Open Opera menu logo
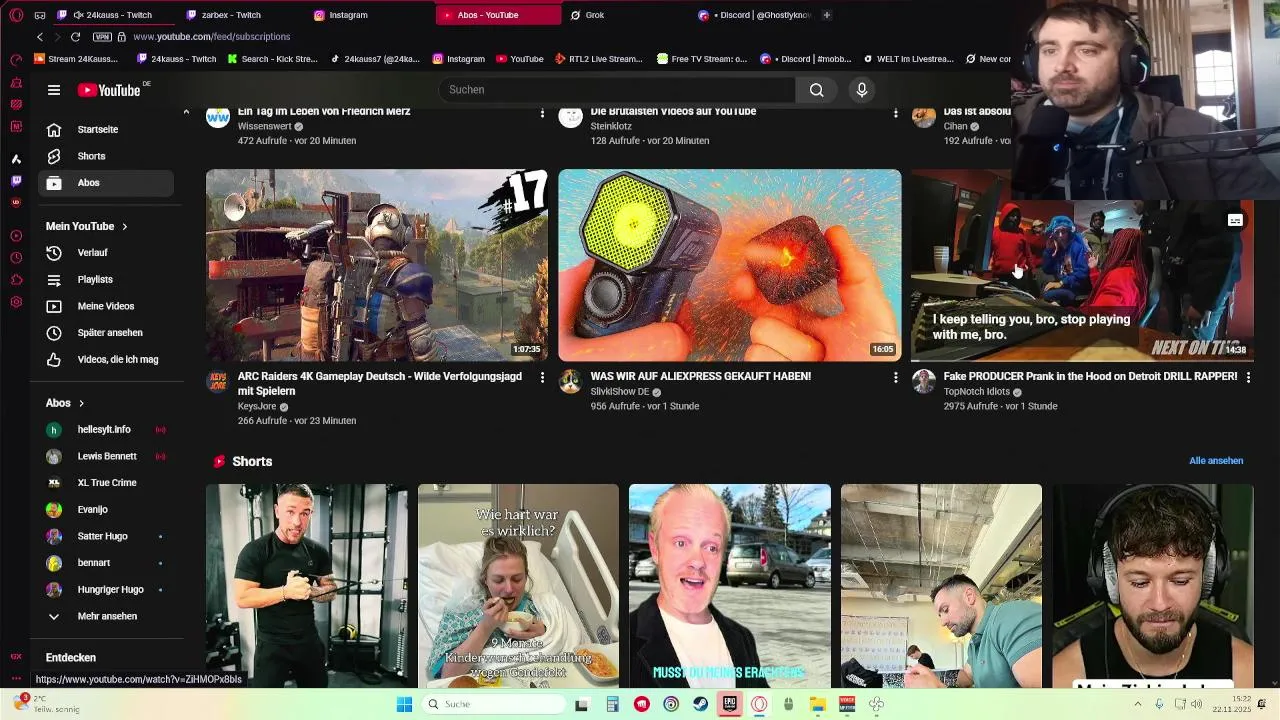Image resolution: width=1280 pixels, height=720 pixels. (x=16, y=15)
